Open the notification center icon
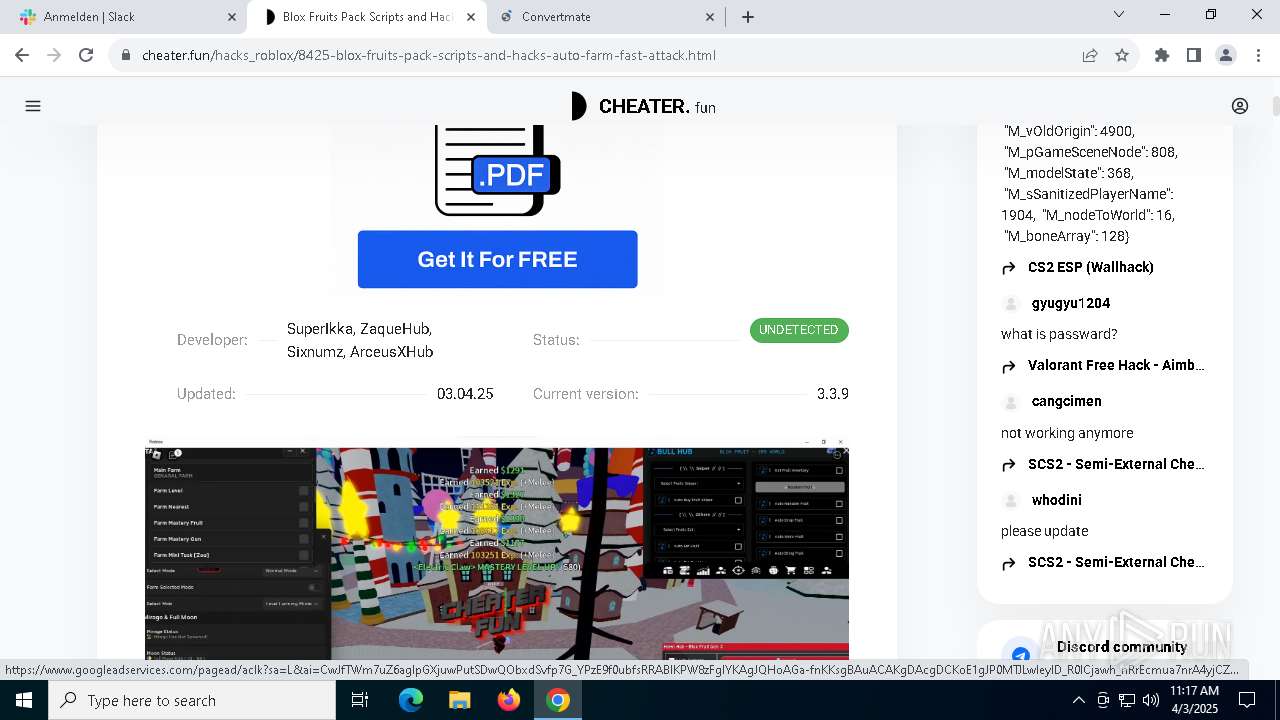 1247,700
